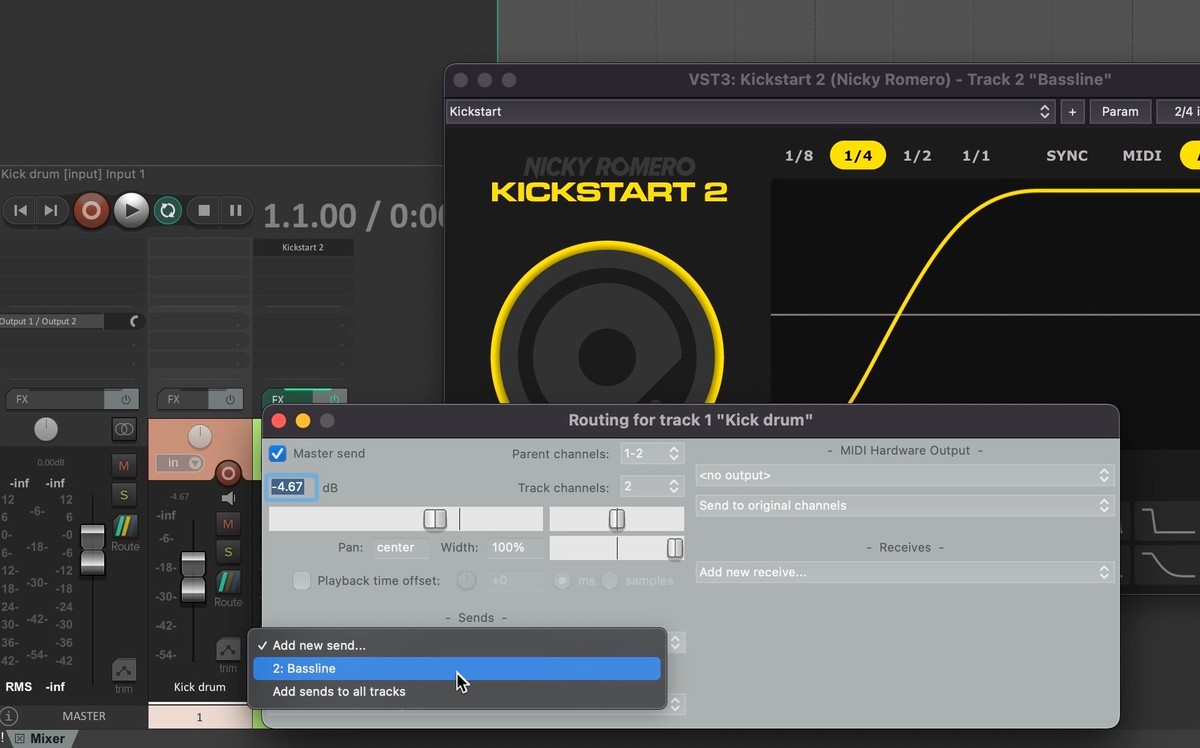This screenshot has height=748, width=1200.
Task: Click the Stop button in transport
Action: click(204, 211)
